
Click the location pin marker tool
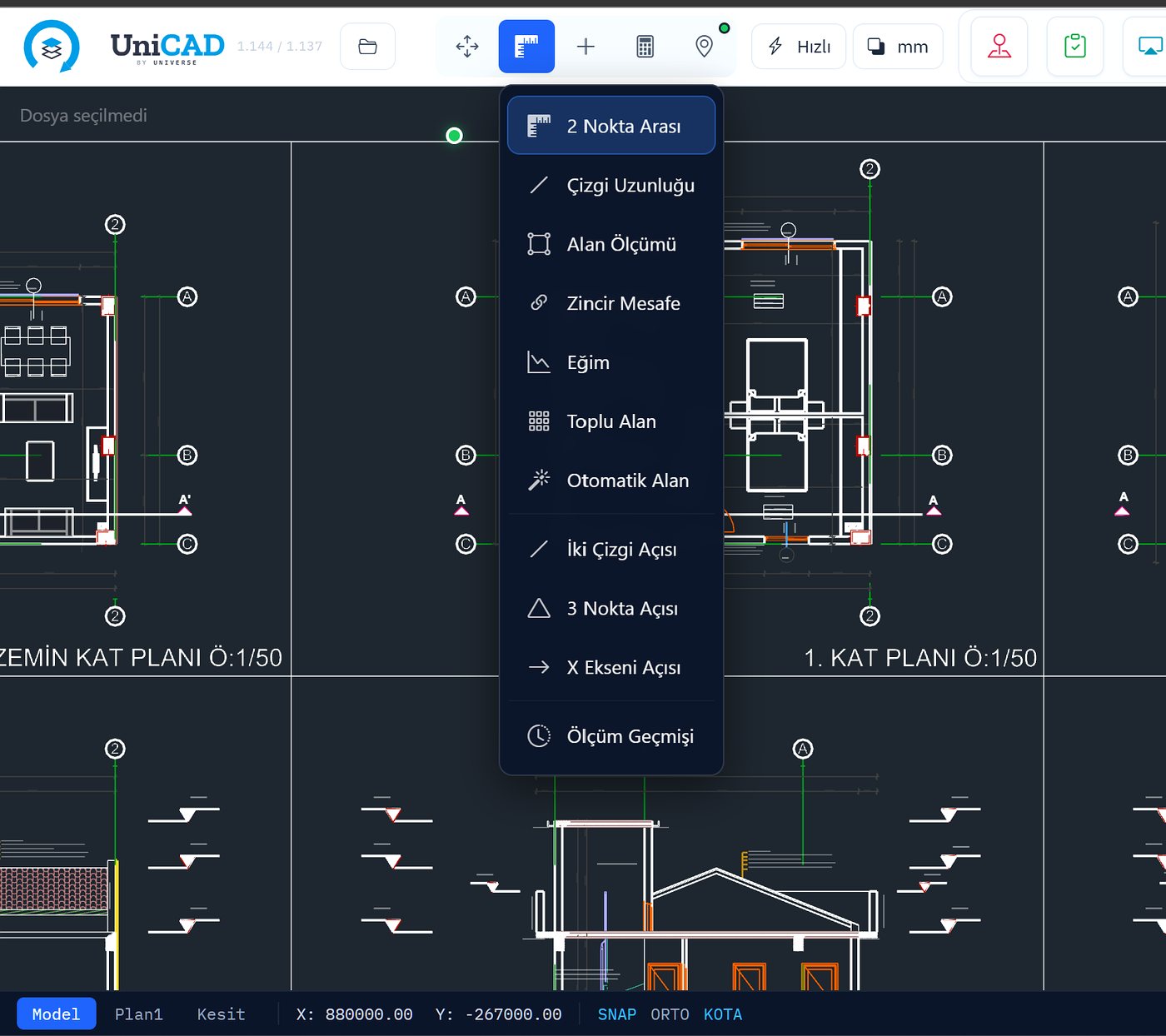pos(704,47)
